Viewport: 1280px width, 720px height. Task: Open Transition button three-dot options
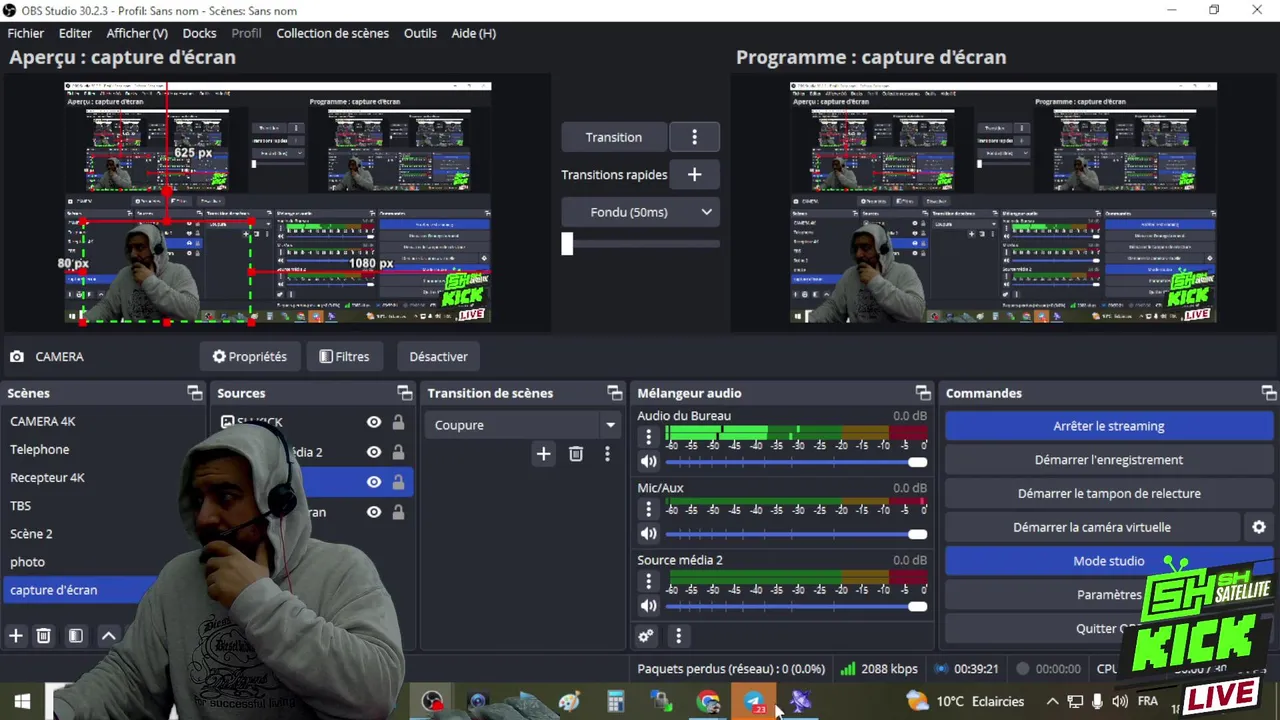click(694, 137)
